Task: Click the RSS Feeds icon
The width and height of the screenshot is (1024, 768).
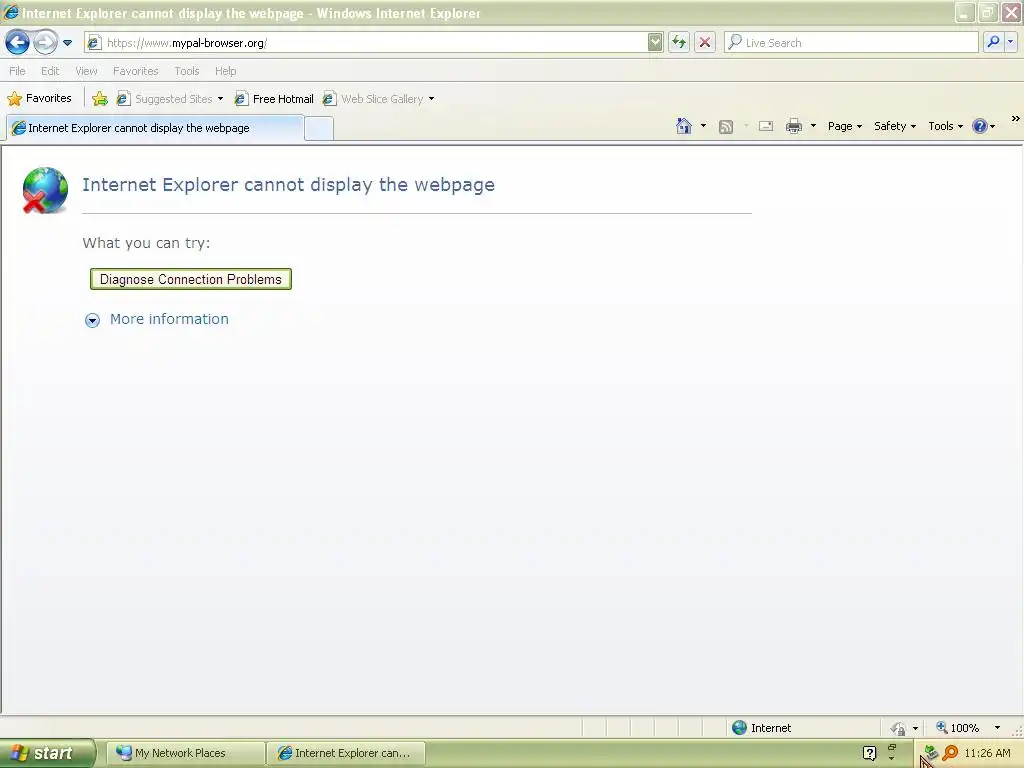Action: click(726, 127)
